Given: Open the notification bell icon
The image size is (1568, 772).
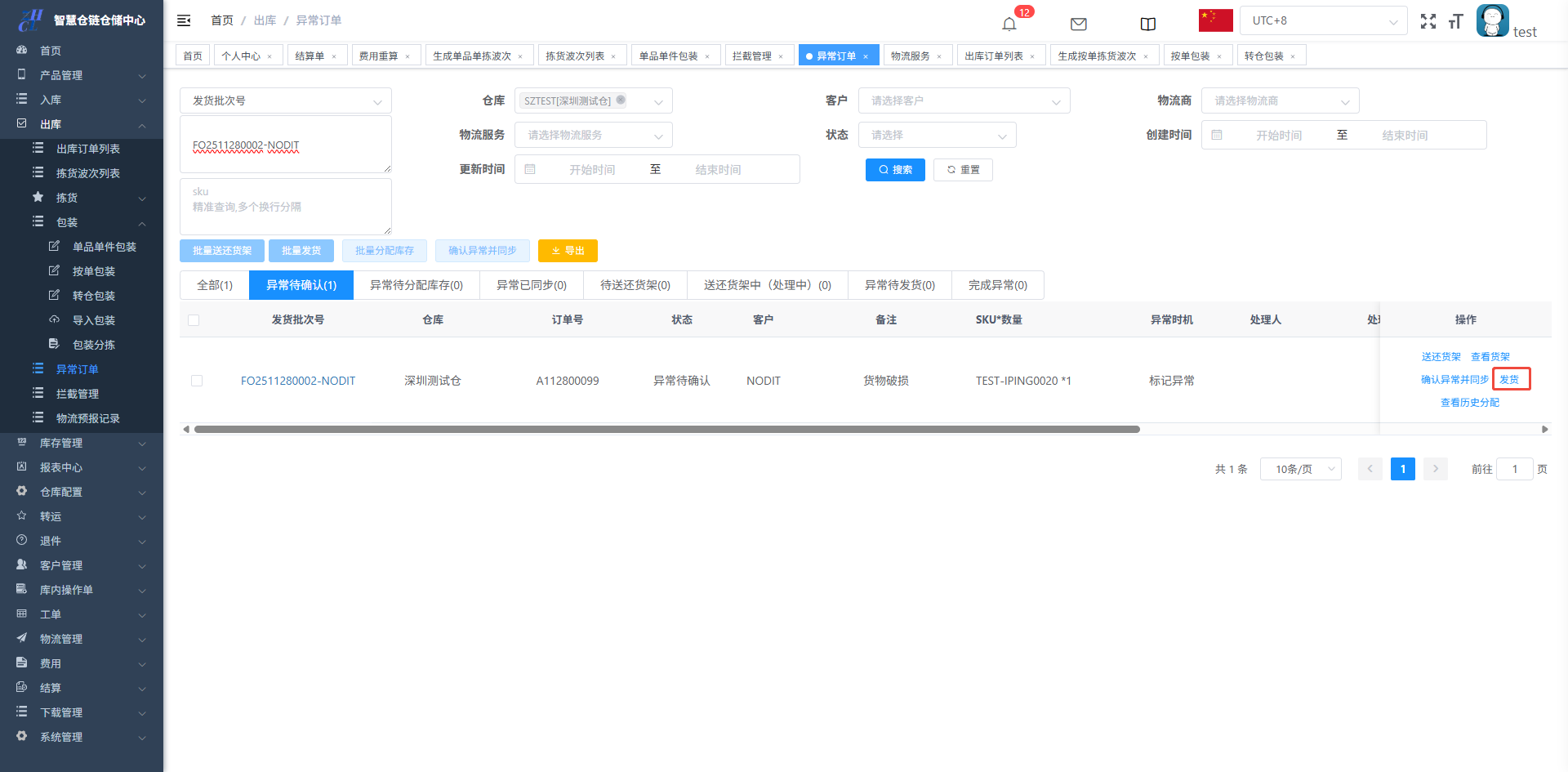Looking at the screenshot, I should pyautogui.click(x=1009, y=24).
